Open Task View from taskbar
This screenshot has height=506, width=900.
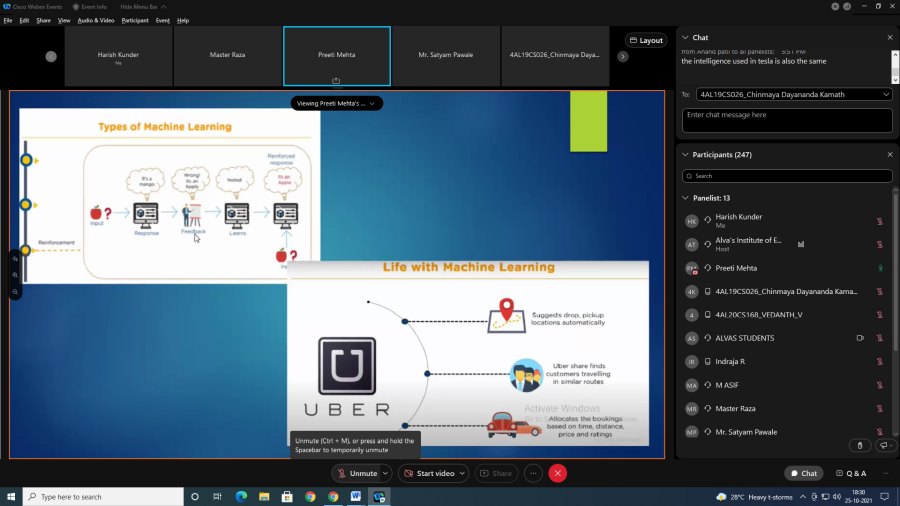217,496
